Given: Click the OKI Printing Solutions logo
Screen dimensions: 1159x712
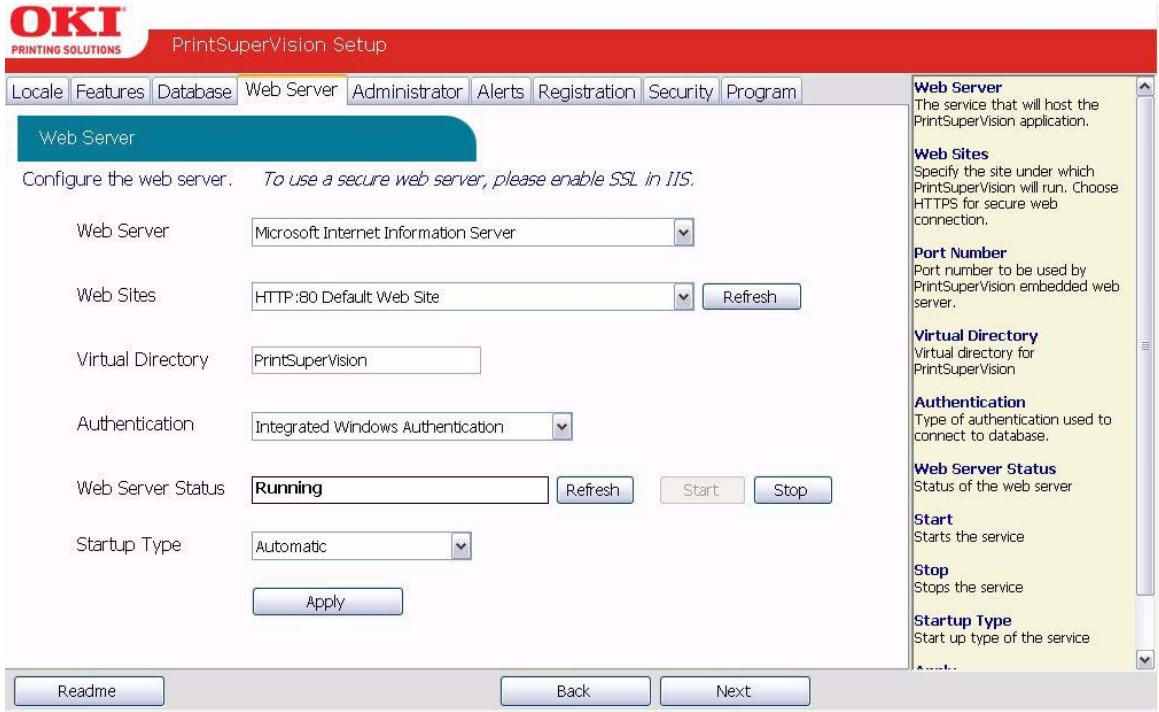Looking at the screenshot, I should pos(68,31).
